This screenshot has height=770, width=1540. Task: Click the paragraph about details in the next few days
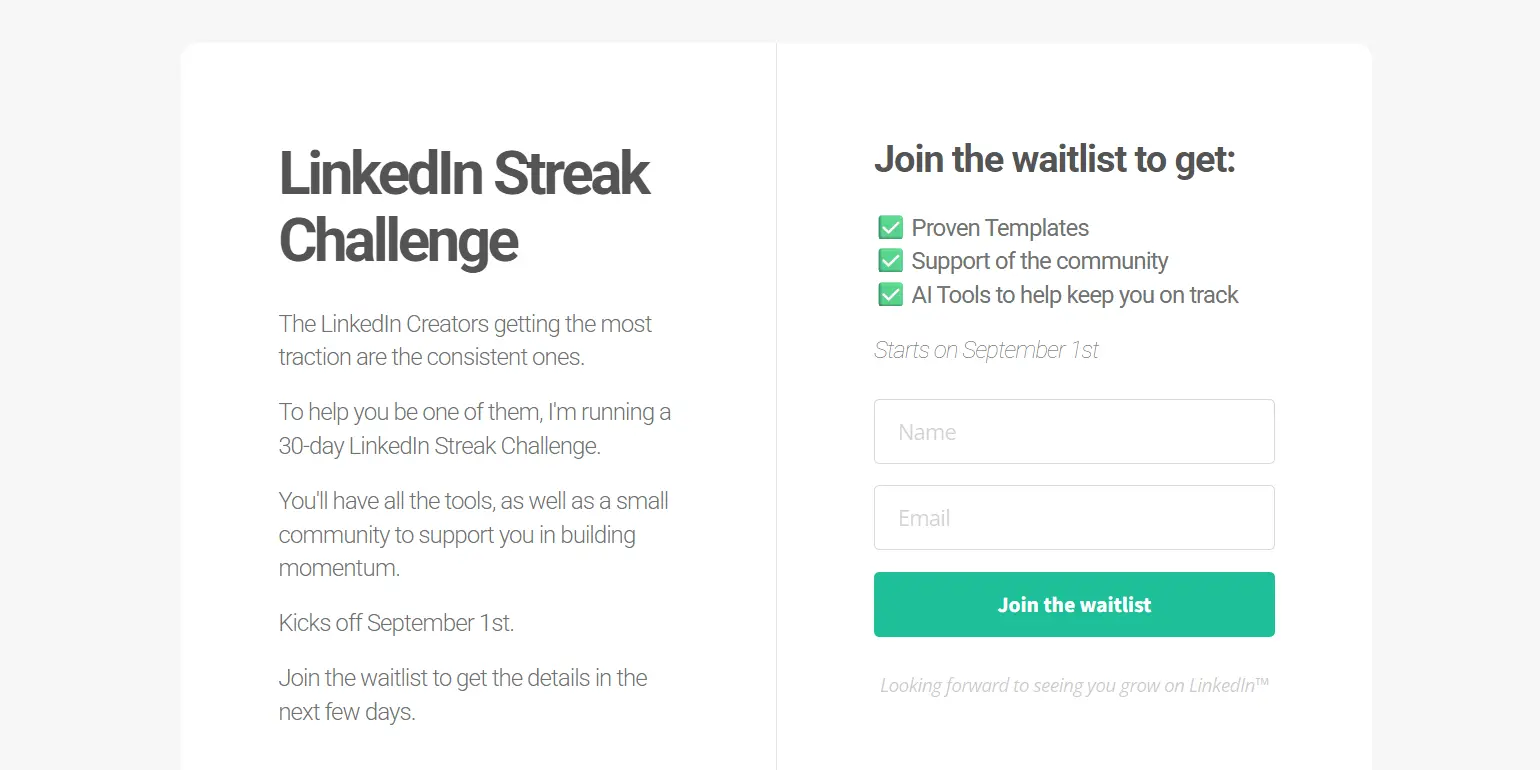coord(463,695)
